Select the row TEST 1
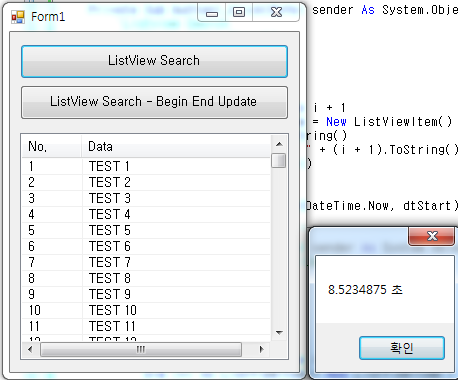The width and height of the screenshot is (458, 380). 146,166
